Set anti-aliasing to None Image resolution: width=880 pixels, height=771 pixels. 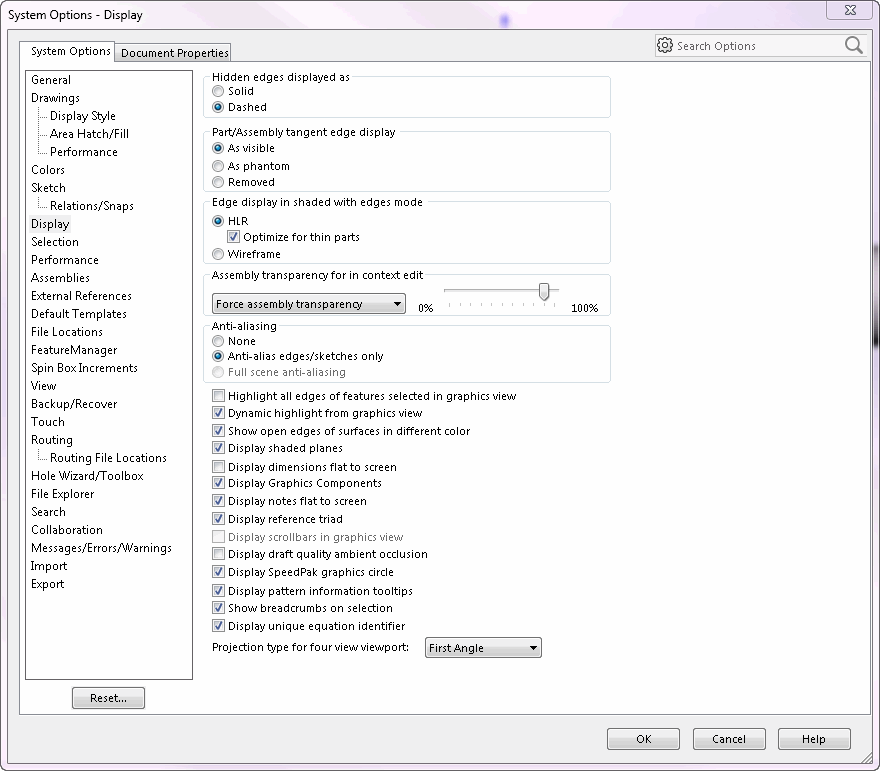tap(218, 341)
